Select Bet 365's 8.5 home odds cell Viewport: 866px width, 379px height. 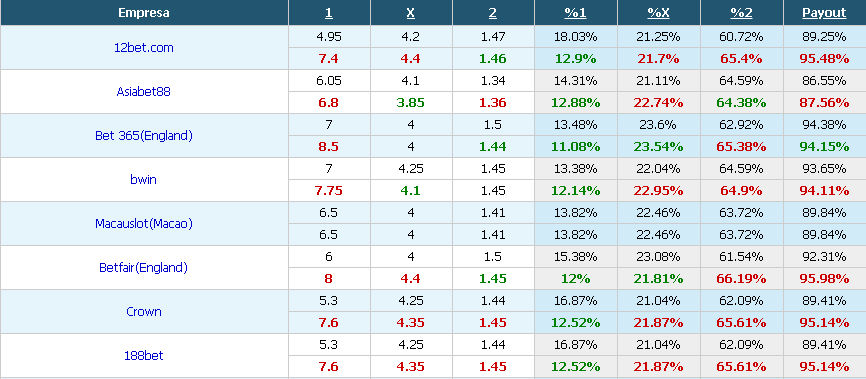coord(329,147)
